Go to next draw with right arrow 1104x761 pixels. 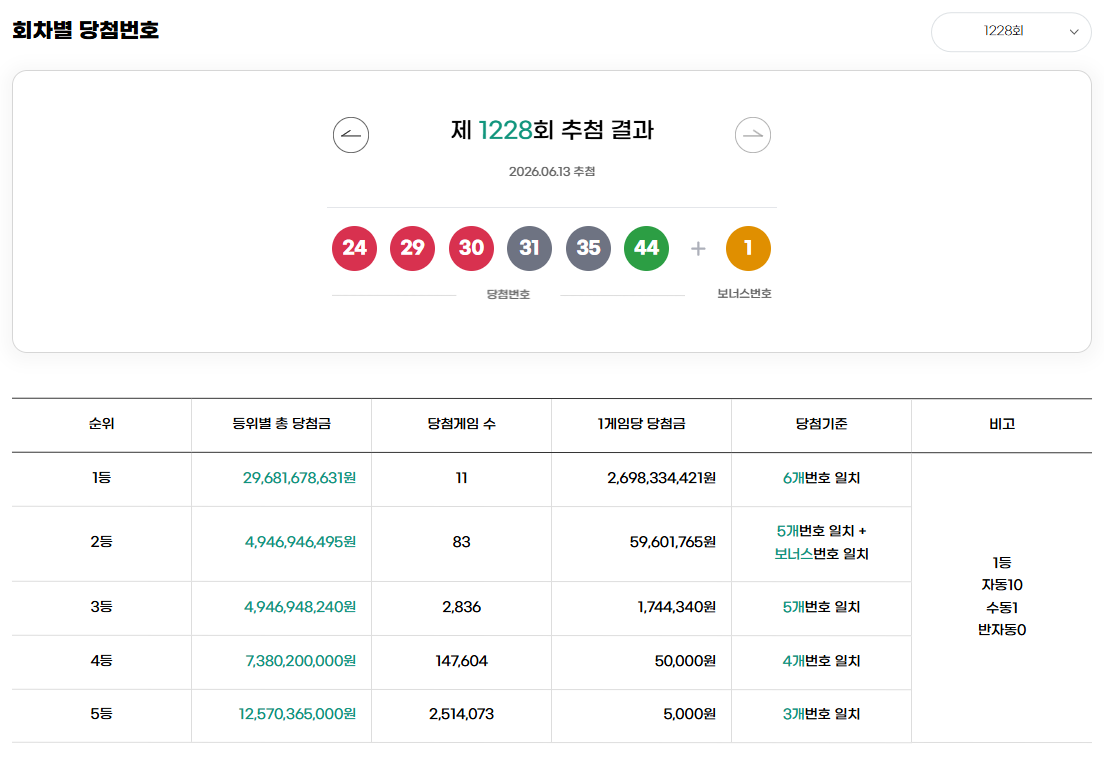point(753,135)
